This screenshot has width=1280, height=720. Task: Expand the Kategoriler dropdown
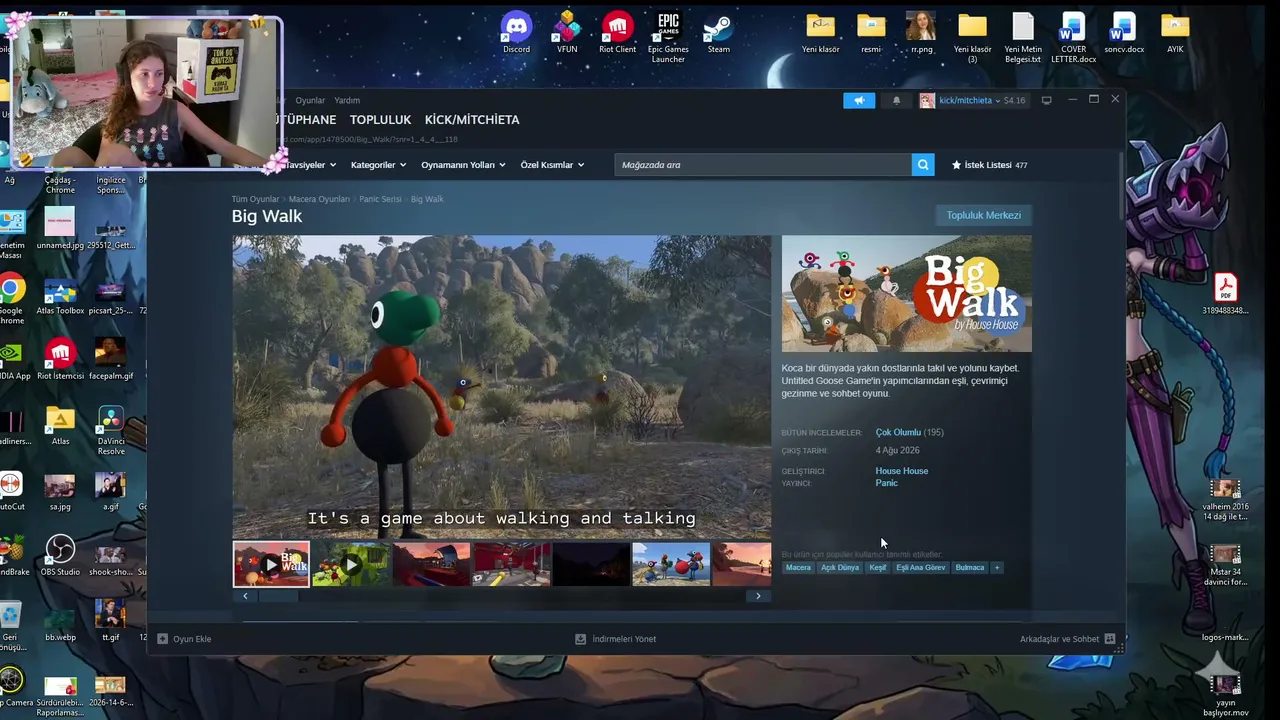click(378, 165)
